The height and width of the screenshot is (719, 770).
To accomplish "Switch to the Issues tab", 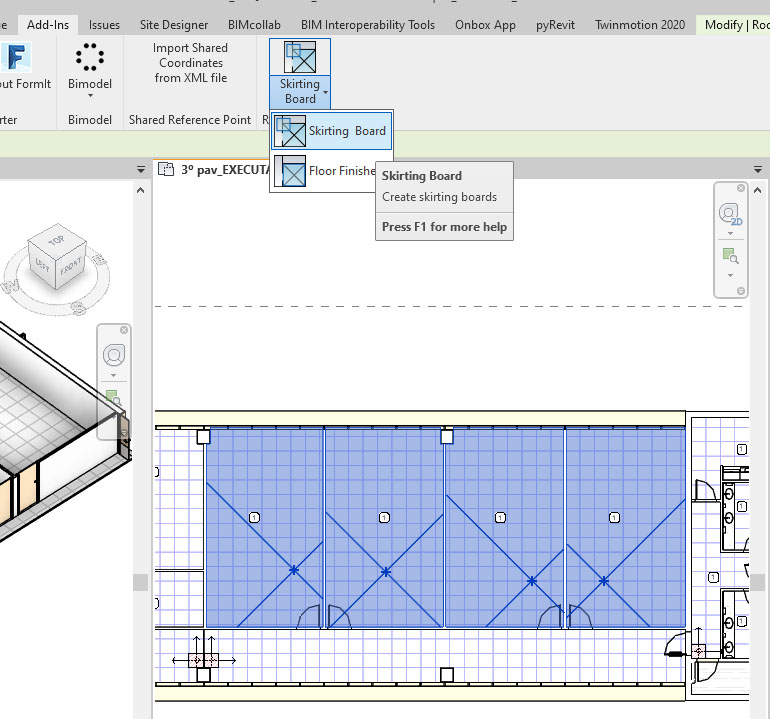I will click(x=104, y=25).
